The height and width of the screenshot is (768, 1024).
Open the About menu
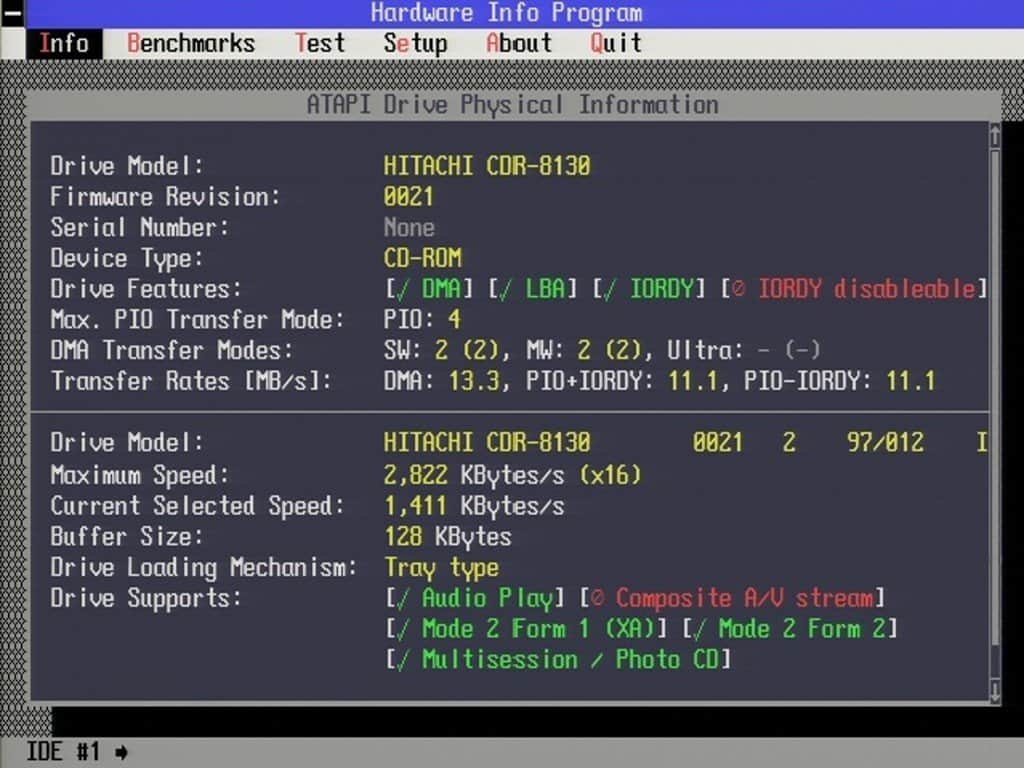[x=519, y=44]
